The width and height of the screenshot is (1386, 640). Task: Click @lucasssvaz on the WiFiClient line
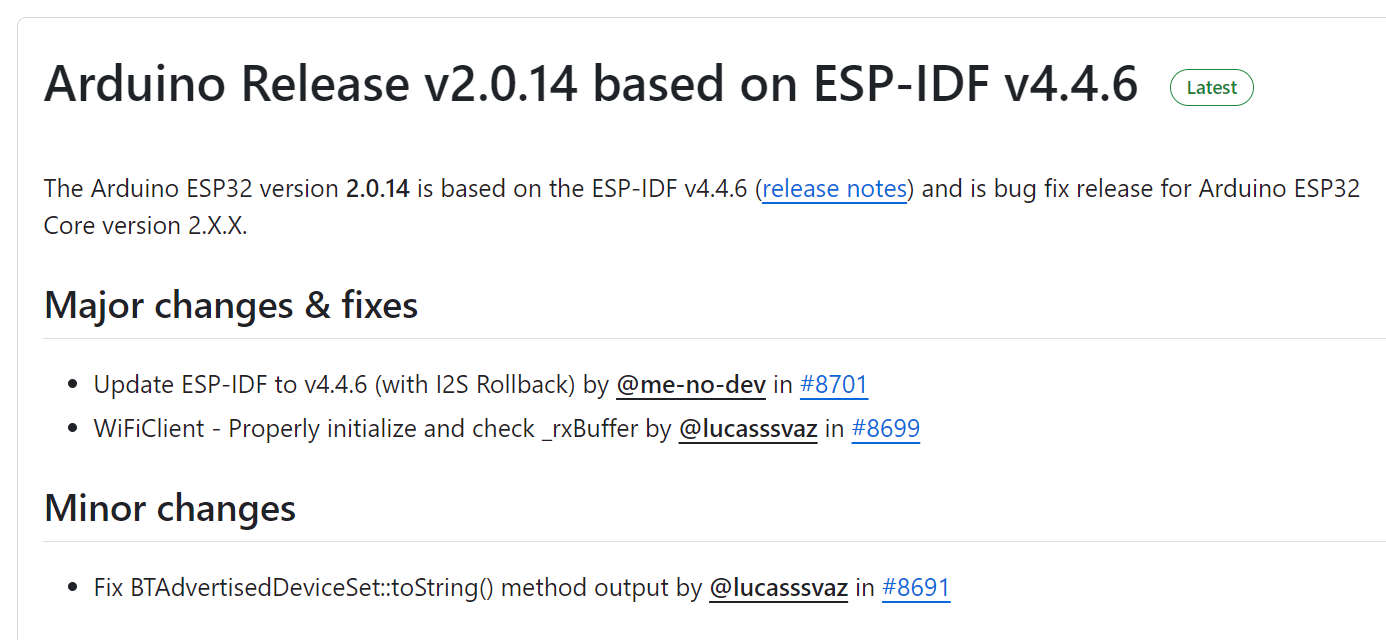tap(748, 429)
